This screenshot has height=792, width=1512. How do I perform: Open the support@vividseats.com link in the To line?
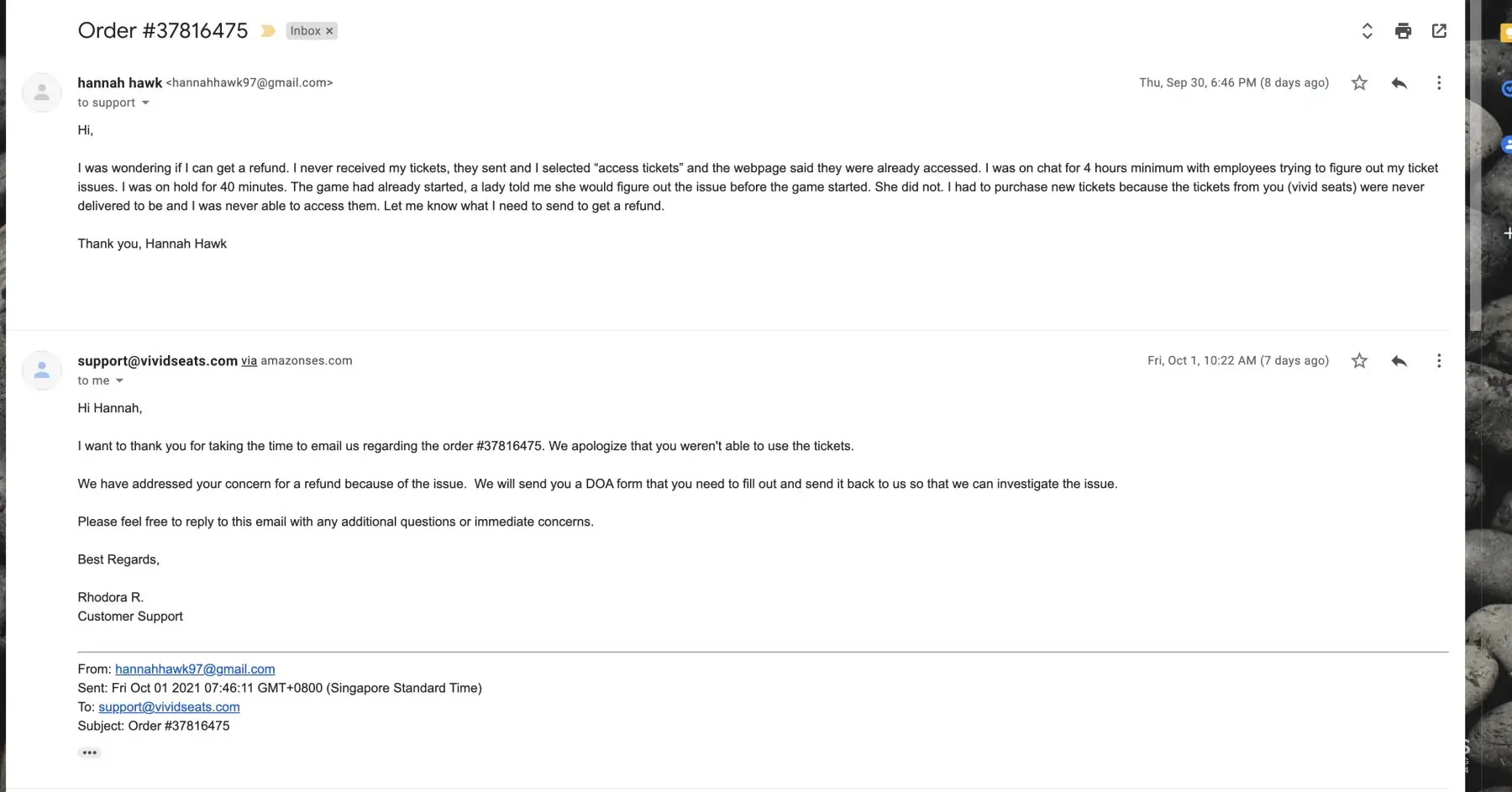169,707
